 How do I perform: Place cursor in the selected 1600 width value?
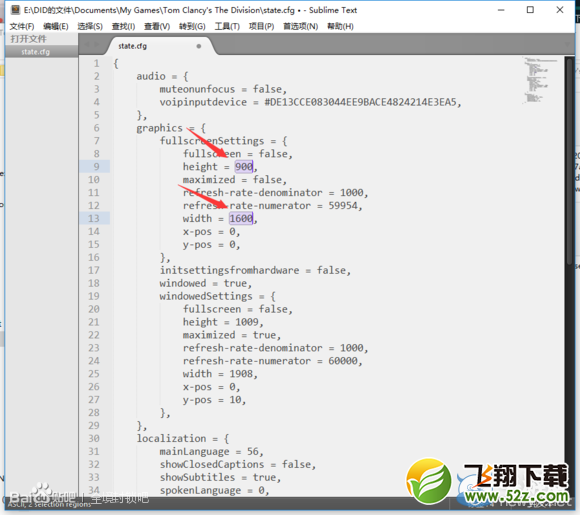[x=241, y=218]
